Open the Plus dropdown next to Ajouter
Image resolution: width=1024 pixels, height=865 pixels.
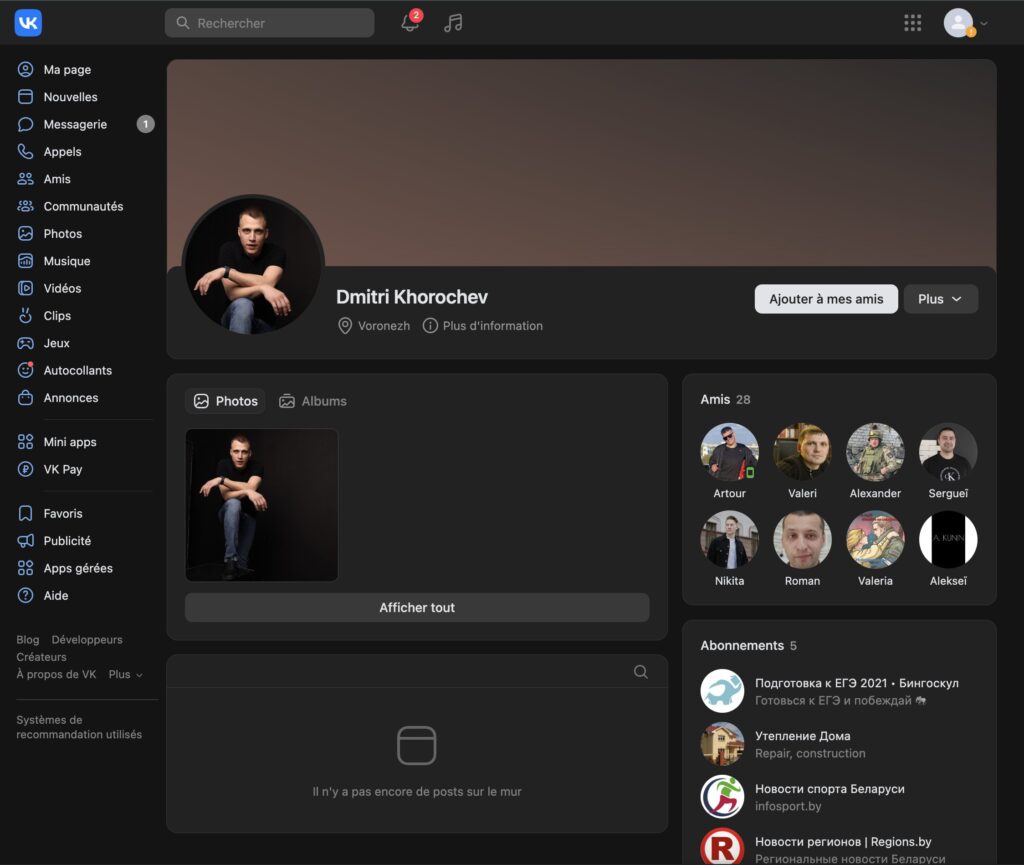pos(940,299)
